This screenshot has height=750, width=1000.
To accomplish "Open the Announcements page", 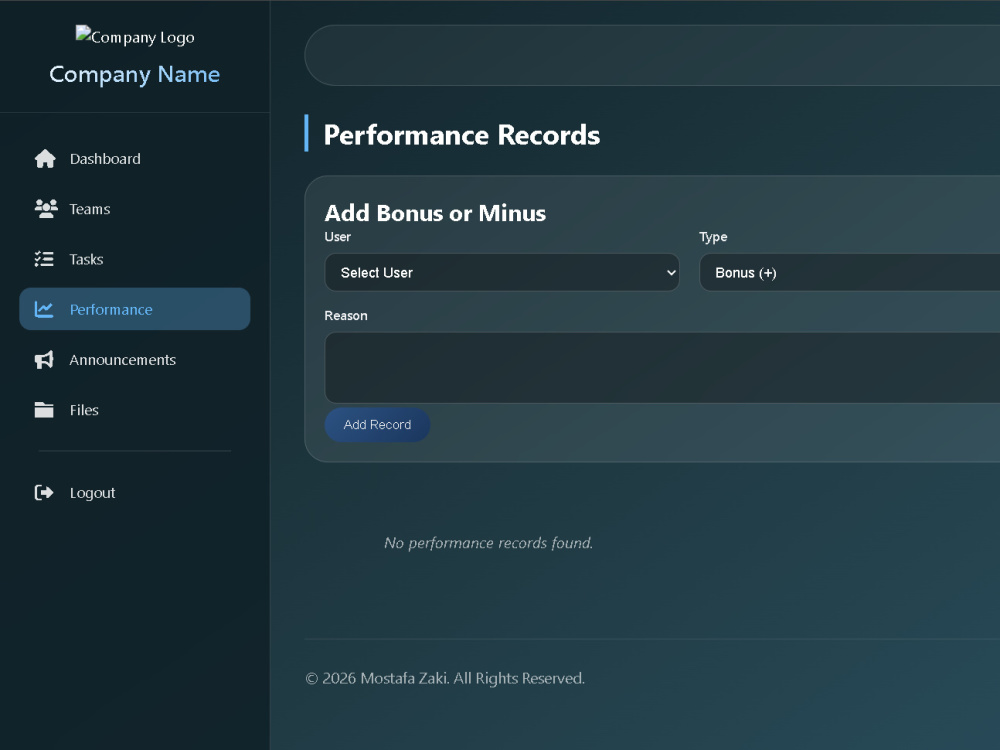I will pyautogui.click(x=135, y=360).
